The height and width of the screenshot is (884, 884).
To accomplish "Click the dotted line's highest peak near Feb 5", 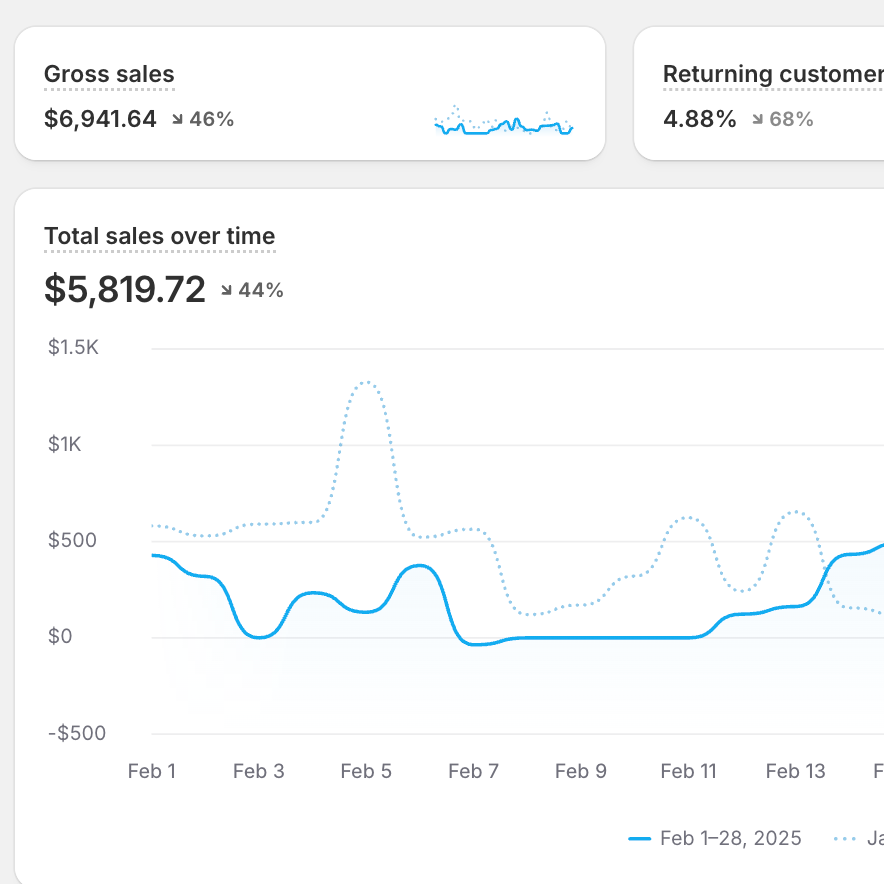I will pos(367,382).
